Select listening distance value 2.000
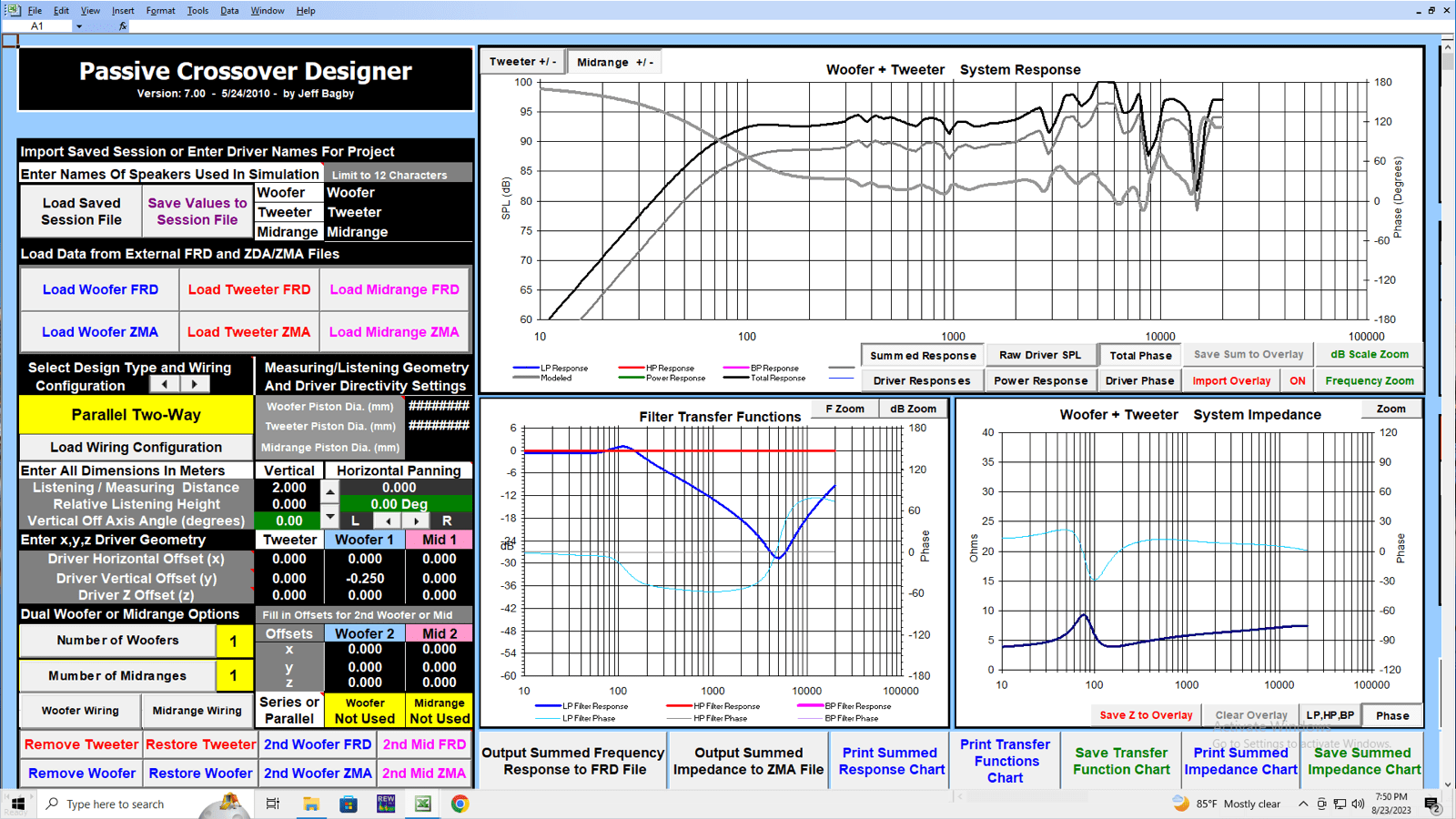Image resolution: width=1456 pixels, height=819 pixels. tap(288, 487)
